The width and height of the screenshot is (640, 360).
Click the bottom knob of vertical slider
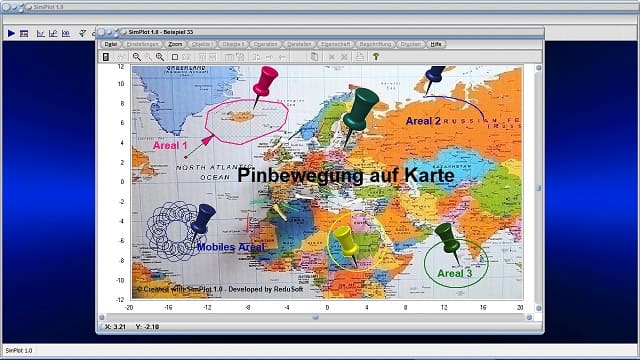(538, 308)
